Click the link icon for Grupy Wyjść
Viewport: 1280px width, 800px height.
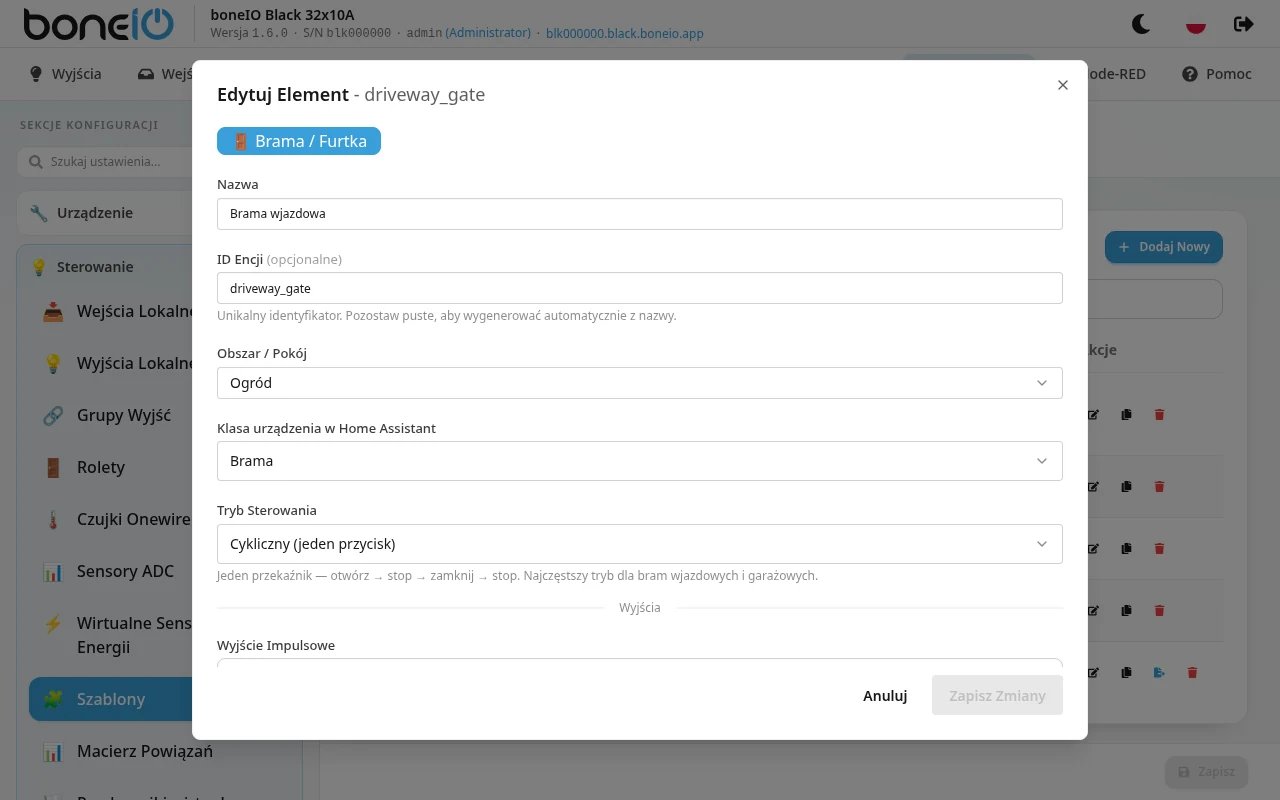[x=53, y=415]
